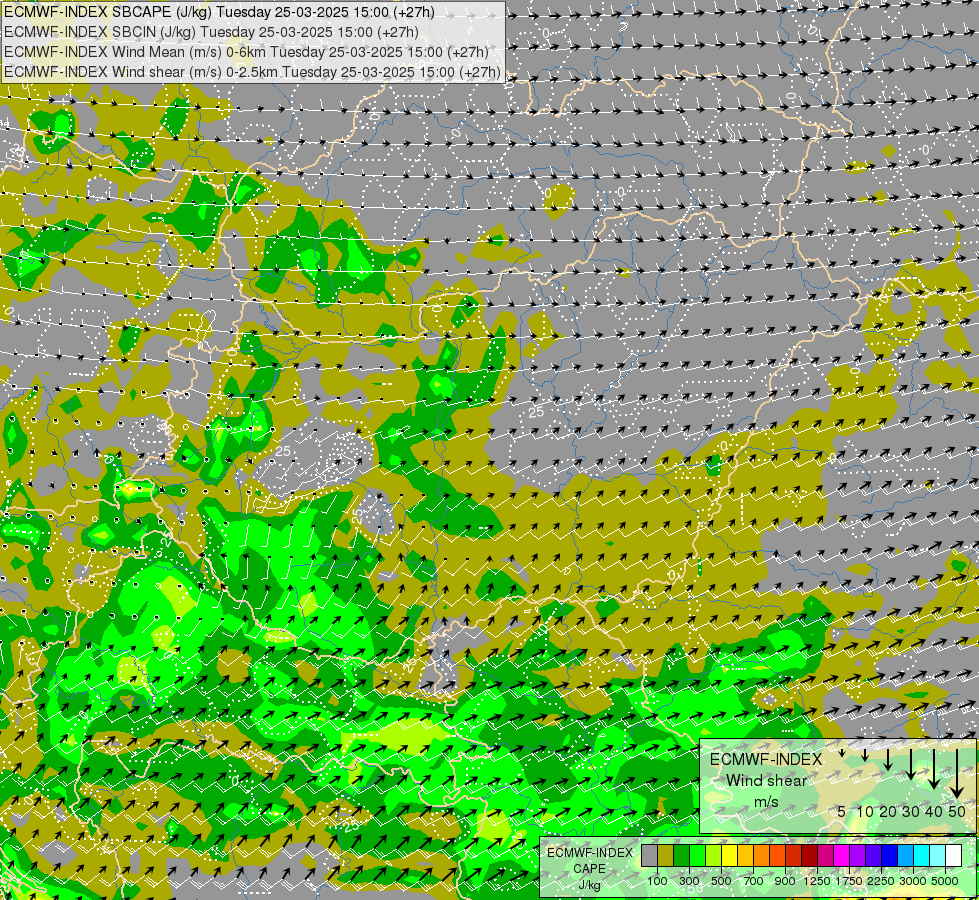Click the 30 m/s wind shear legend arrow
This screenshot has width=979, height=900.
pos(911,764)
